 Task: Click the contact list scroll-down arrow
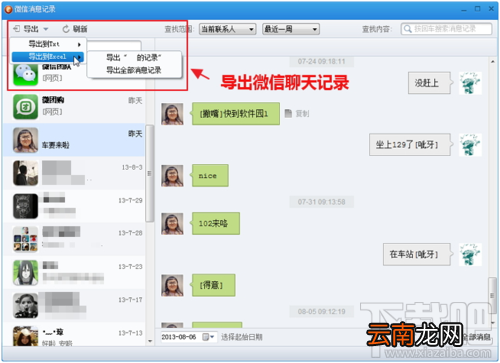[x=150, y=341]
